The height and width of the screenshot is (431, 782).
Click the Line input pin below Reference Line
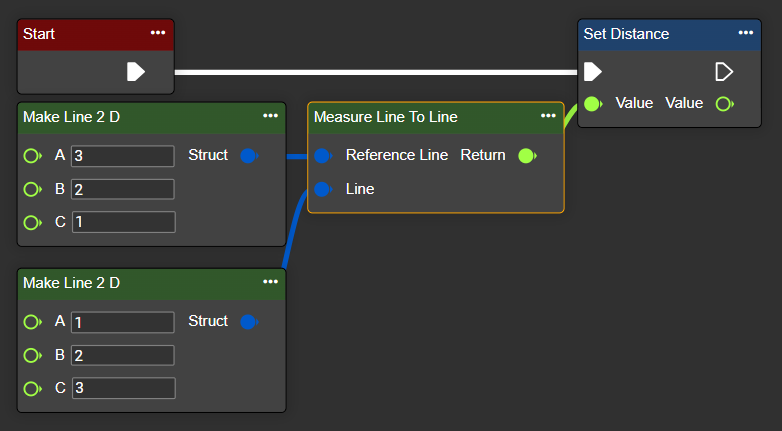tap(322, 188)
